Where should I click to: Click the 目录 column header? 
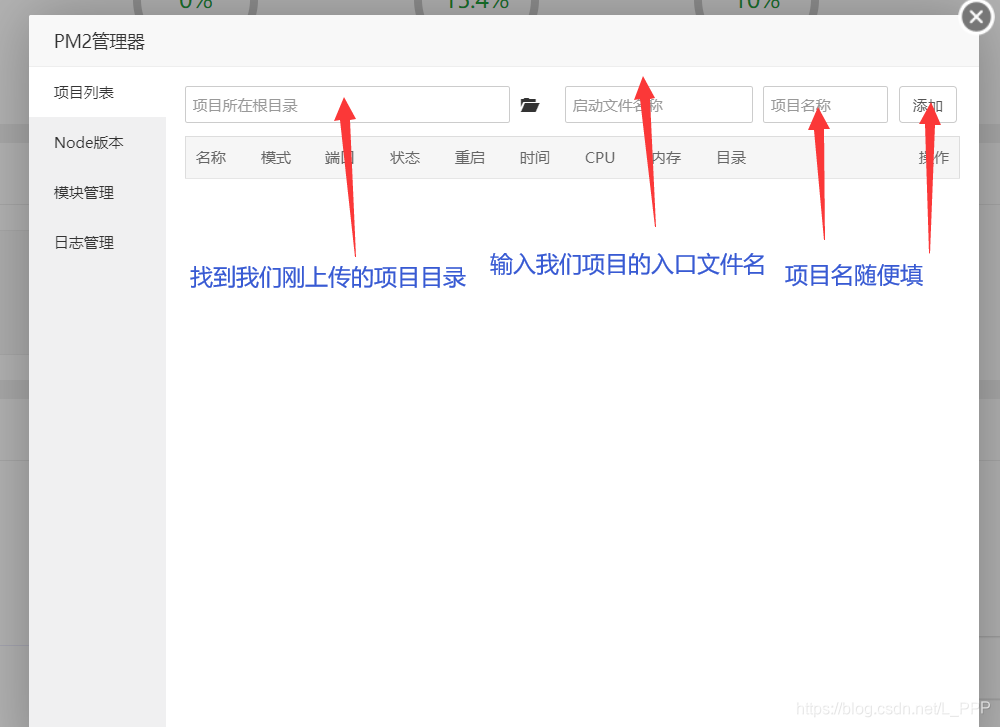point(731,158)
